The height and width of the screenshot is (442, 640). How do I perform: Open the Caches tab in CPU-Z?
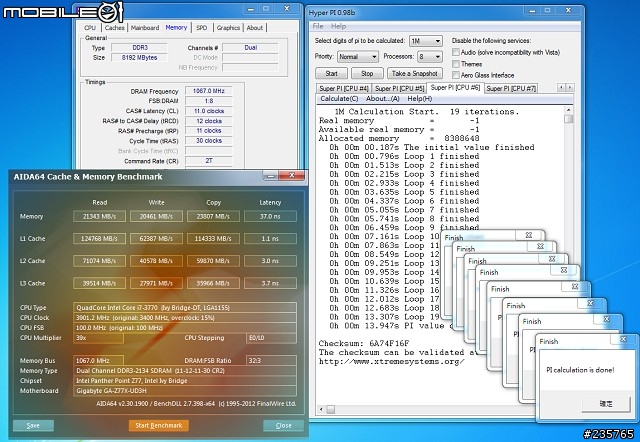point(114,28)
